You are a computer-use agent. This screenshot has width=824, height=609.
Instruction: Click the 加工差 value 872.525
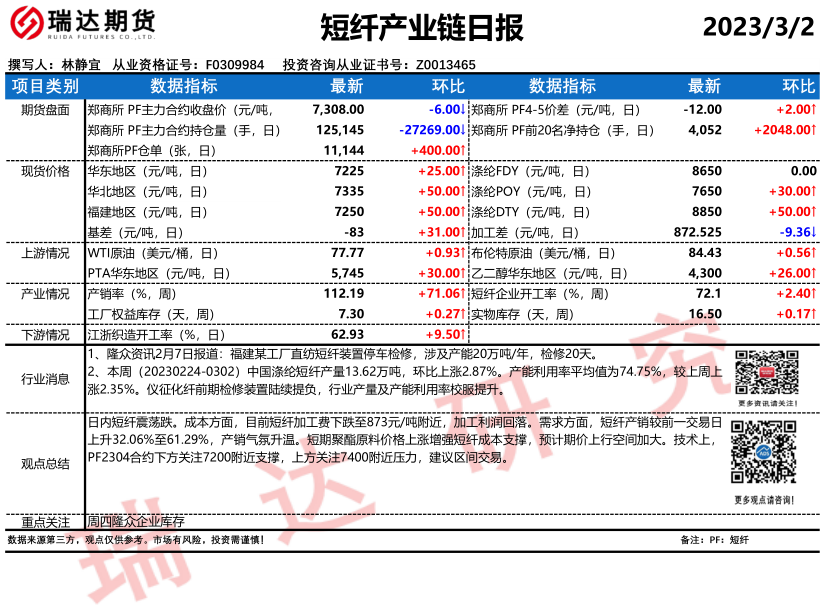[x=698, y=231]
